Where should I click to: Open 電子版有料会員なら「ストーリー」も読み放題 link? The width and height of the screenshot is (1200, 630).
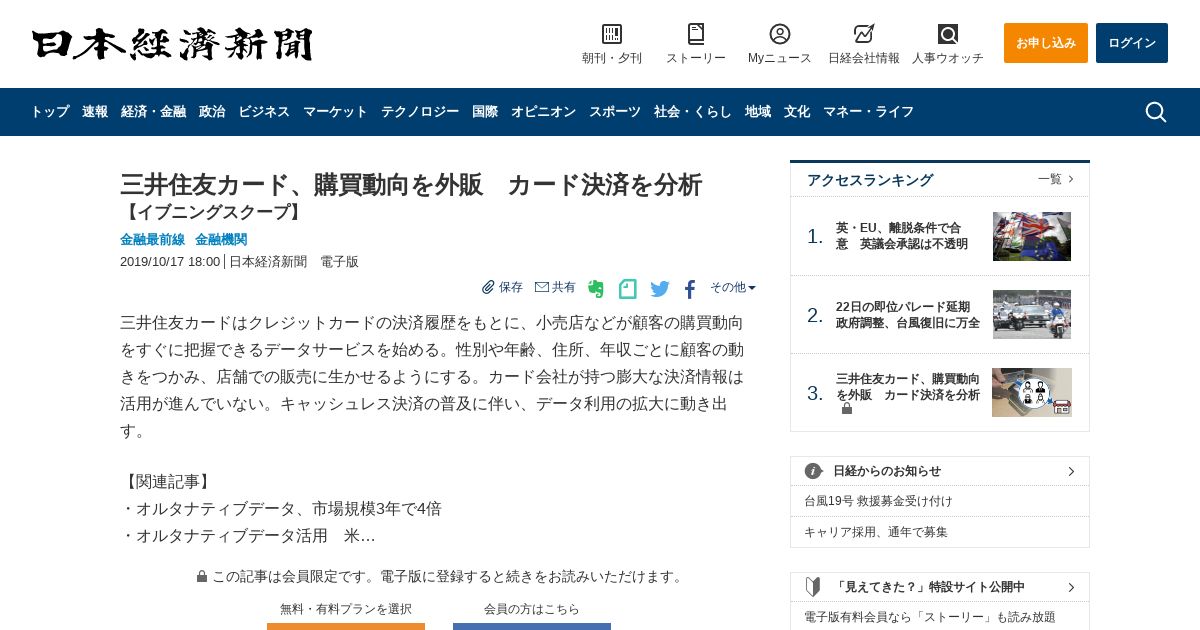(929, 617)
